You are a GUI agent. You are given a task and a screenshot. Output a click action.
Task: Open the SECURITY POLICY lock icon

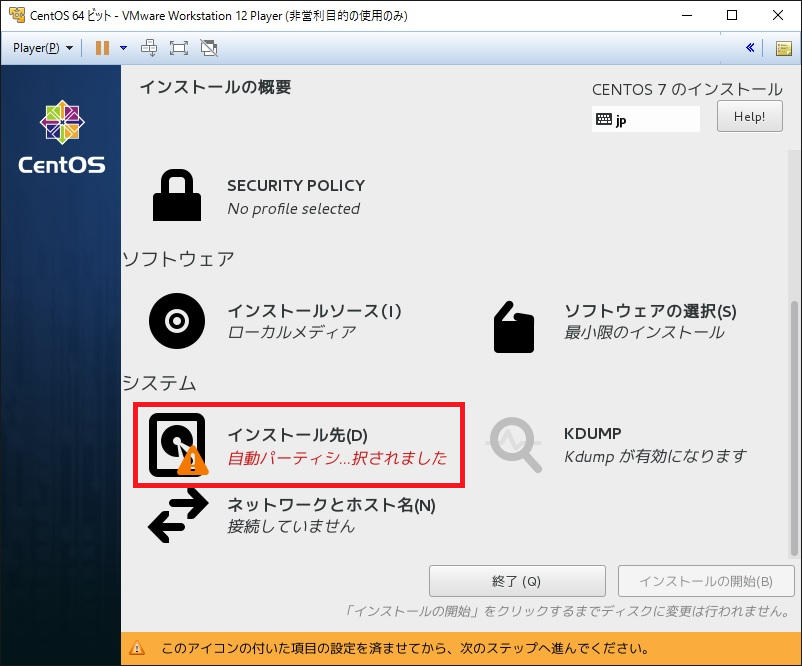[x=176, y=197]
